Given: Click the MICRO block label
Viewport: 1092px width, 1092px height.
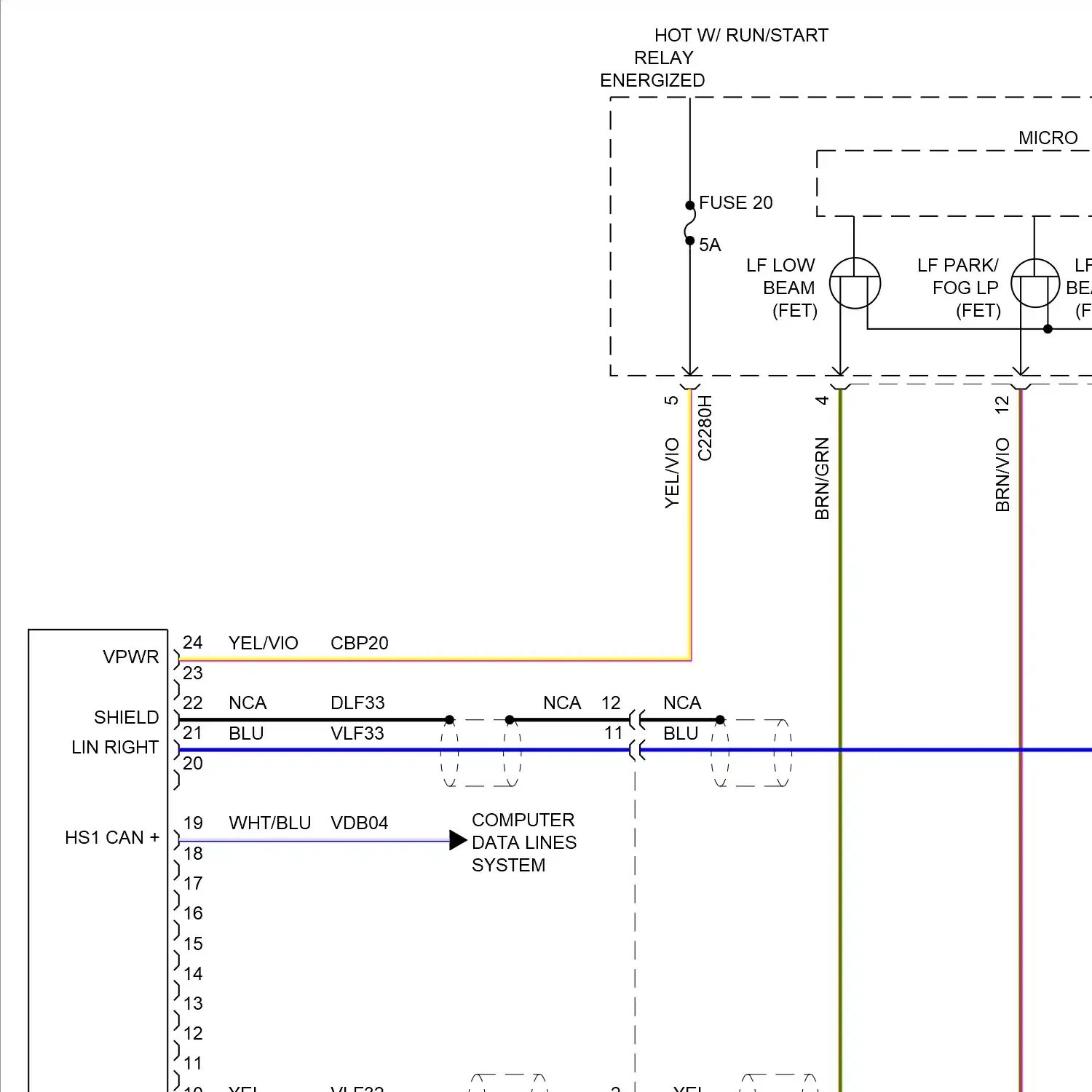Looking at the screenshot, I should [x=1048, y=138].
